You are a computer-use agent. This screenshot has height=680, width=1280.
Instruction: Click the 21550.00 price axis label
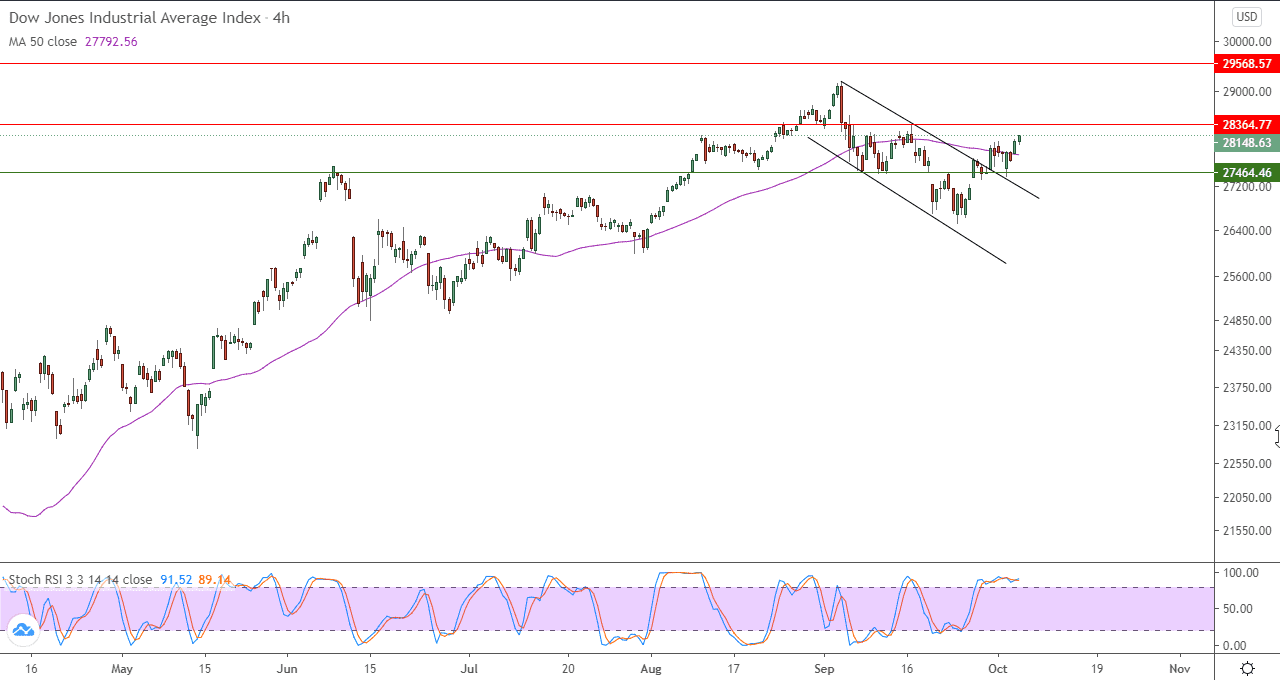[x=1246, y=531]
